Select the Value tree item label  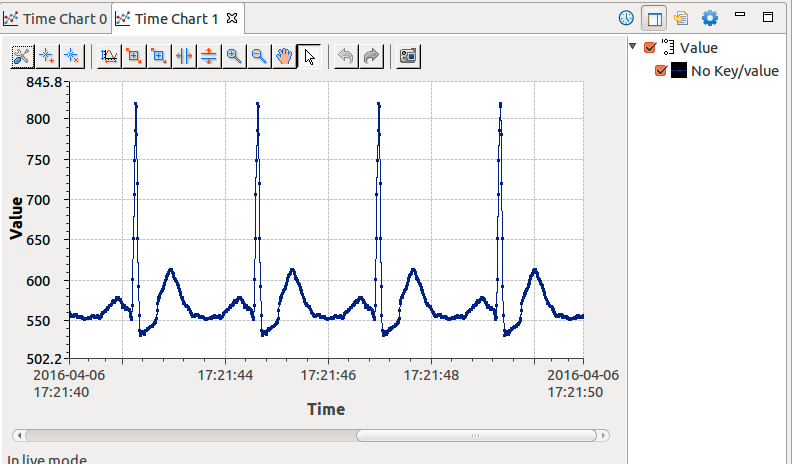699,48
